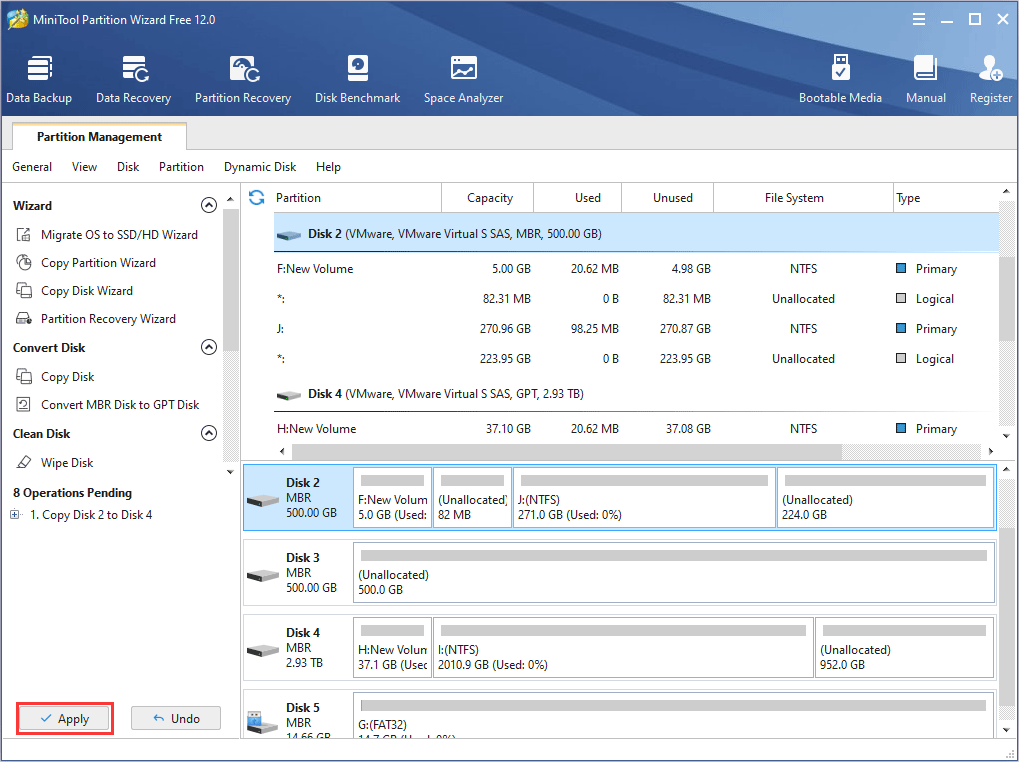Click the partition list horizontal scrollbar
This screenshot has width=1019, height=762.
pos(567,451)
